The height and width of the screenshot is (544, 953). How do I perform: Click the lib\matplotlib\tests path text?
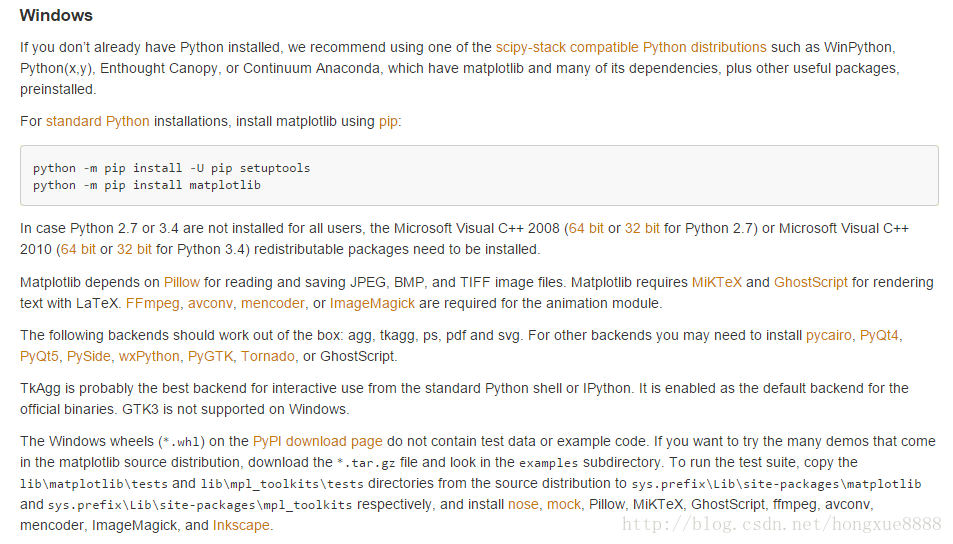tap(94, 484)
